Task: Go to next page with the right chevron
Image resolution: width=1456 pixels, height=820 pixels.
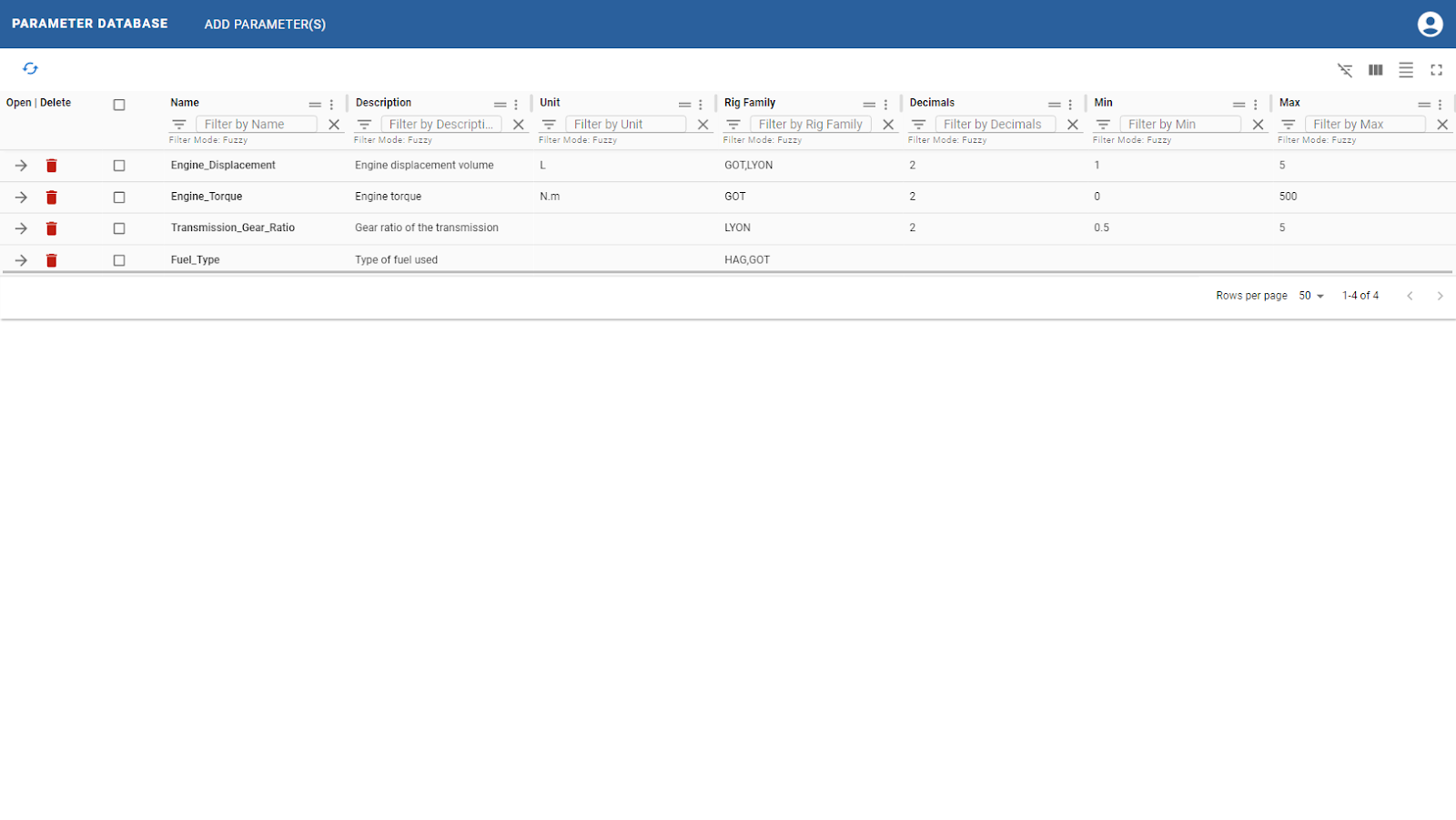Action: [x=1441, y=295]
